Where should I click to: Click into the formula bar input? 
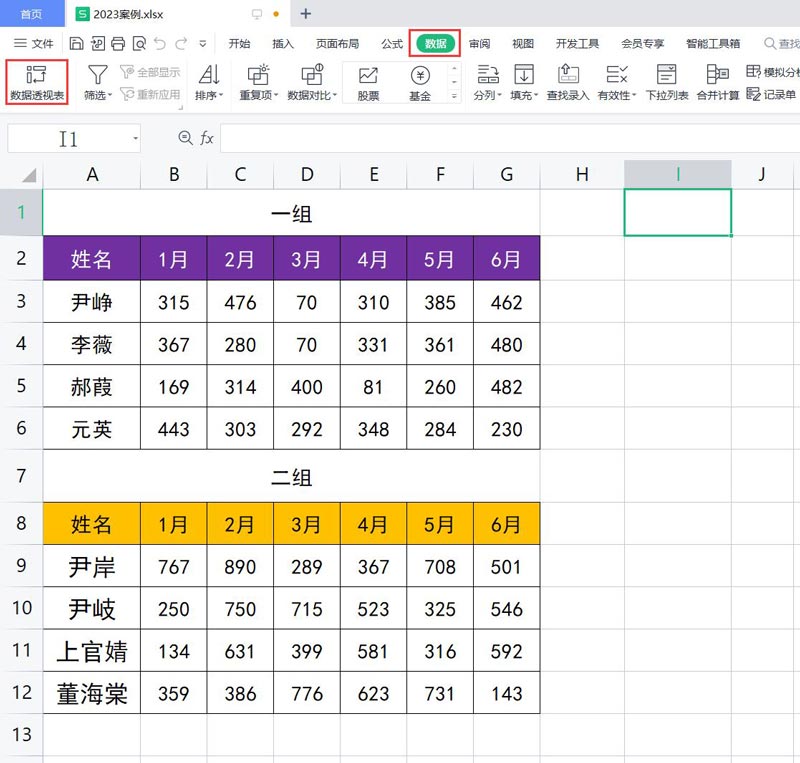point(510,138)
